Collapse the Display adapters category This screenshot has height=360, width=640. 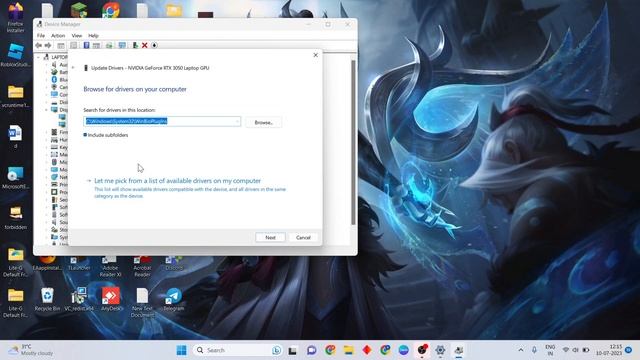(47, 110)
